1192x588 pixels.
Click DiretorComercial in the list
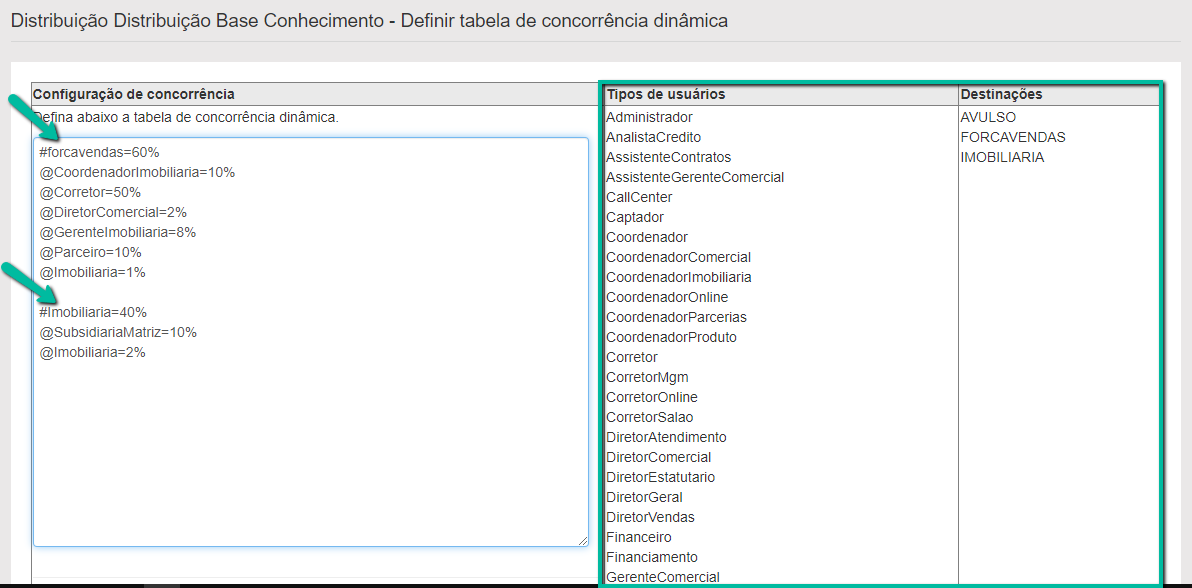pyautogui.click(x=659, y=457)
